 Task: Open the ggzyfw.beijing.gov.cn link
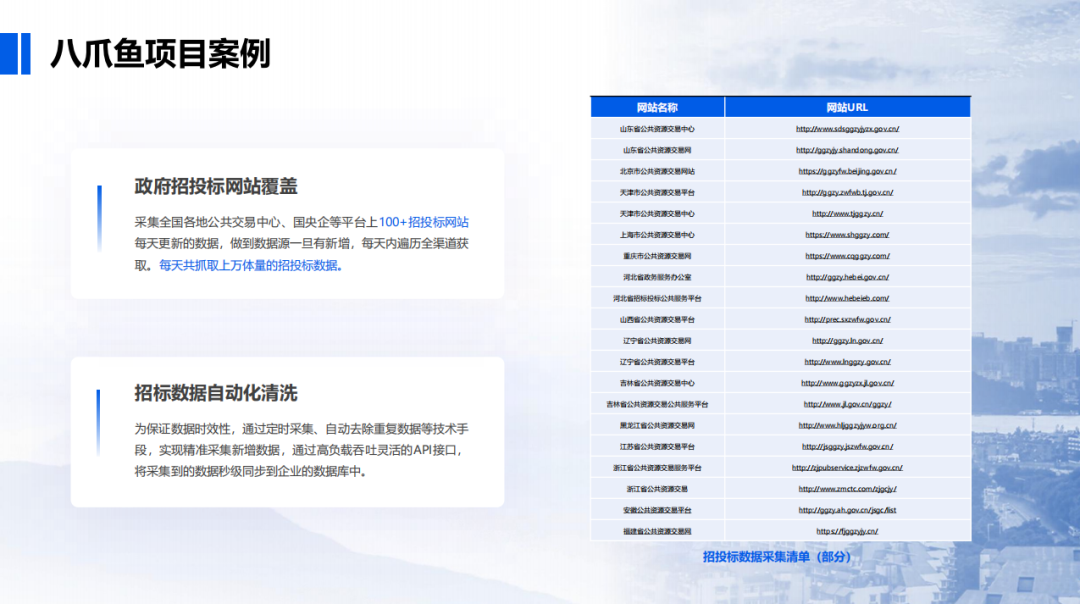click(x=847, y=171)
